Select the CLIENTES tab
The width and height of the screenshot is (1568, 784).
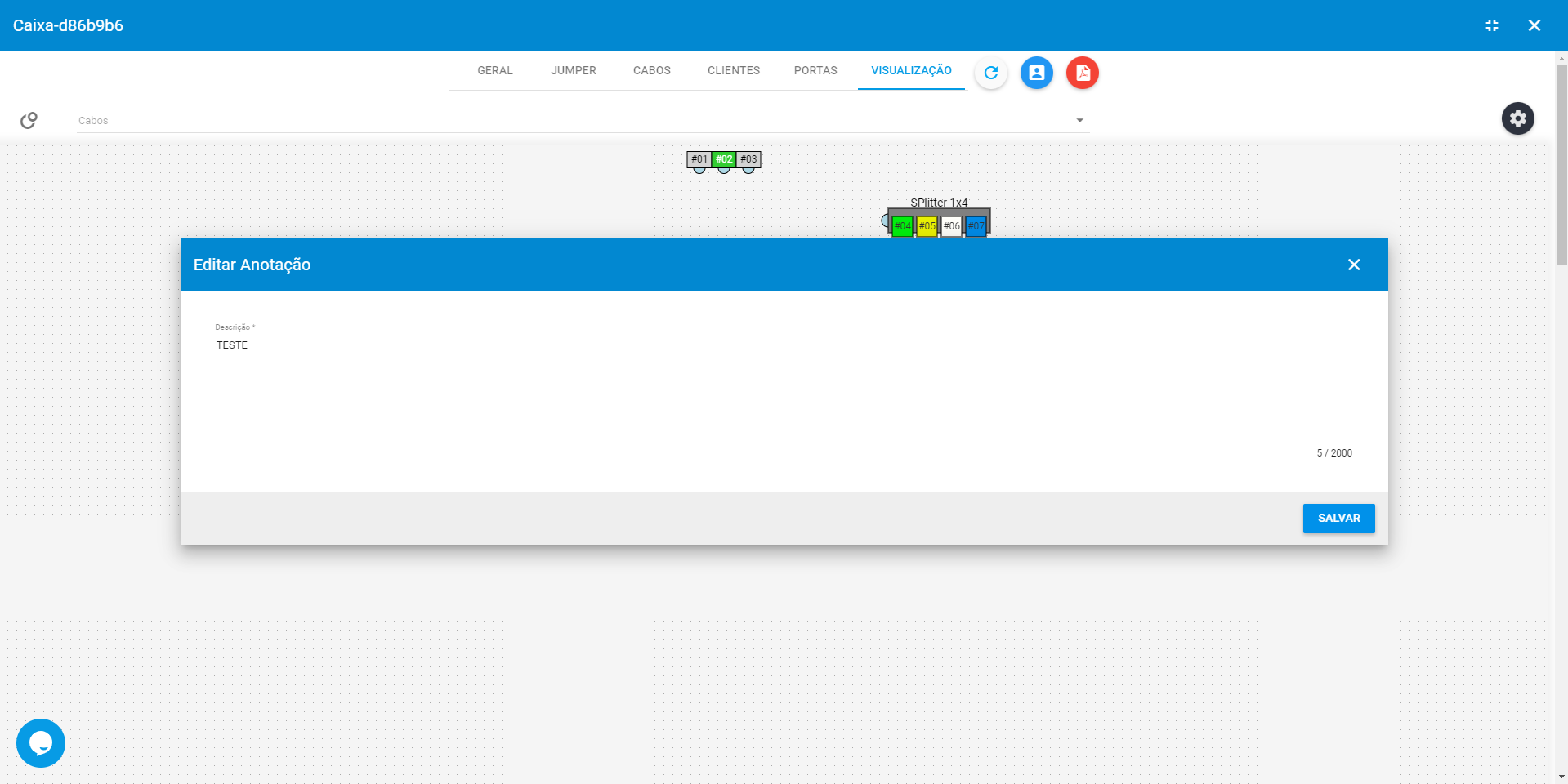pyautogui.click(x=734, y=70)
